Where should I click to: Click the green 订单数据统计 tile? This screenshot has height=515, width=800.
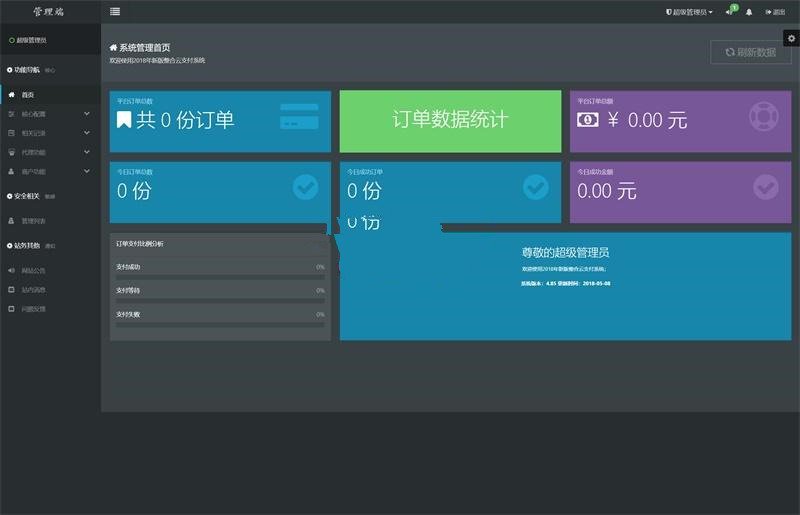(451, 121)
